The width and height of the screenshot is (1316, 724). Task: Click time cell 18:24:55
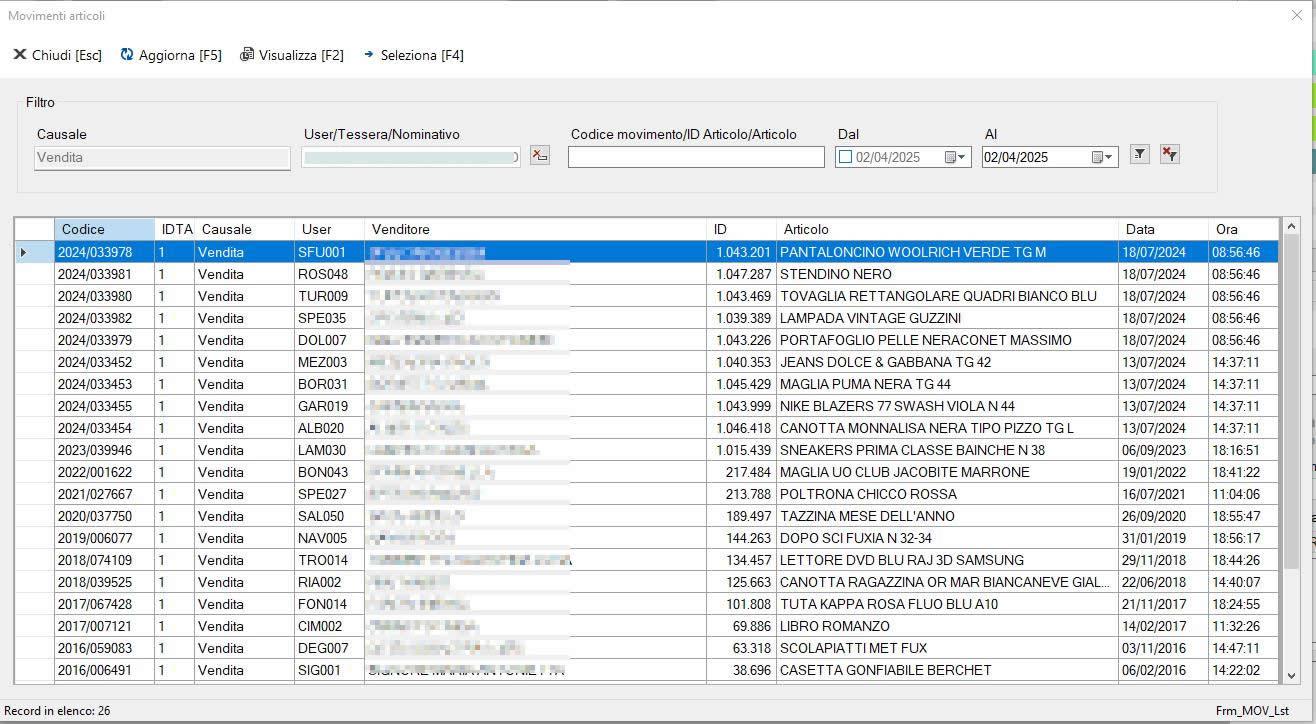pyautogui.click(x=1243, y=604)
